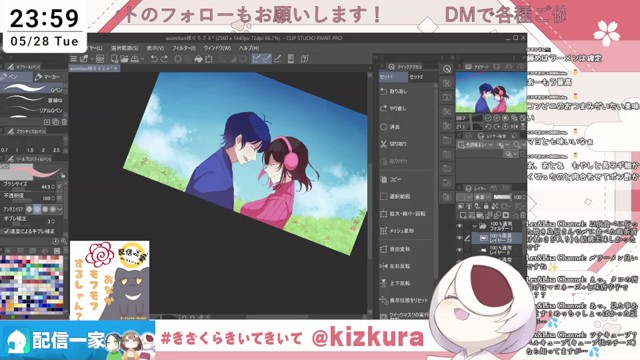The height and width of the screenshot is (360, 640).
Task: Toggle speed-based stabilization checkbox (速度による手ブレ補正)
Action: (6, 231)
